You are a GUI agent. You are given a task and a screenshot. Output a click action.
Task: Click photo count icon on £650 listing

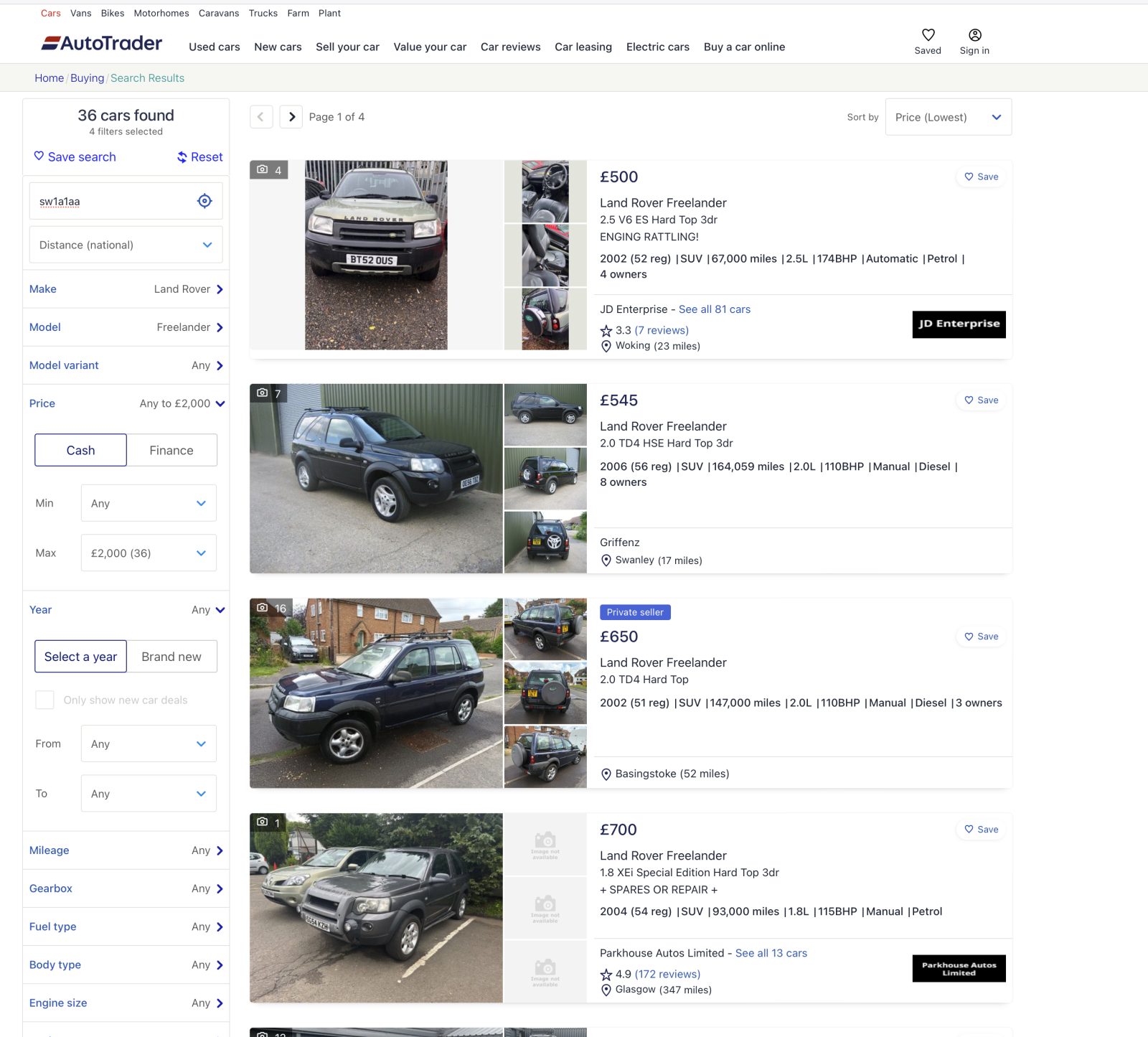(263, 607)
